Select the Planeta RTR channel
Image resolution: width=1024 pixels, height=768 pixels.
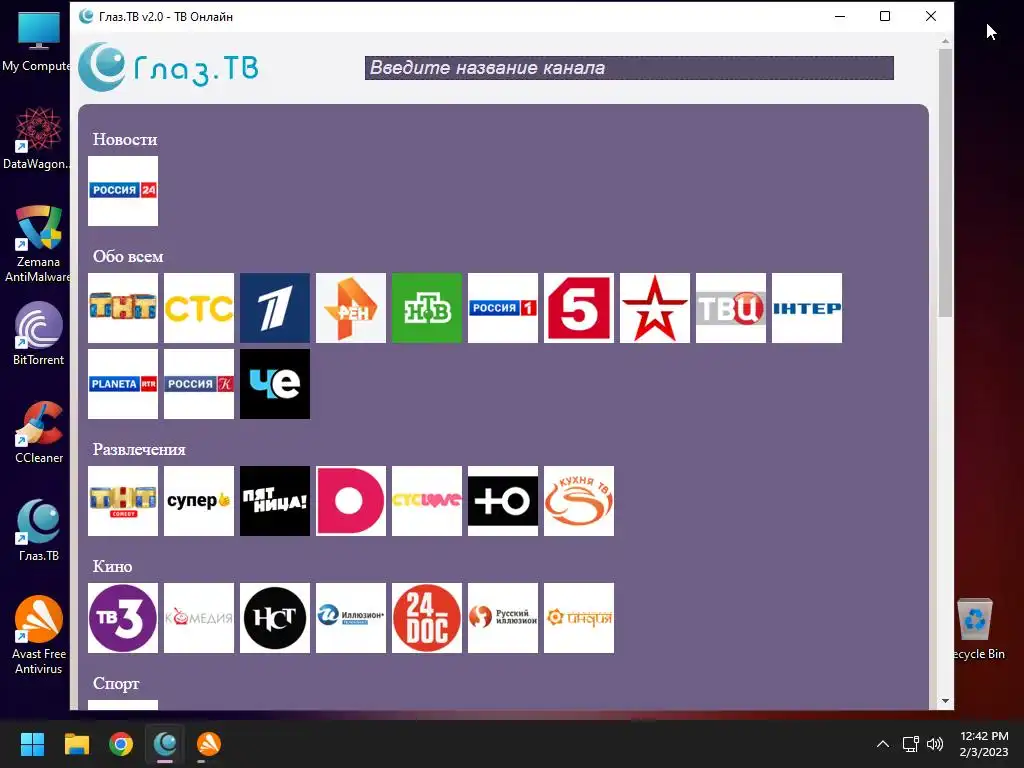click(123, 384)
